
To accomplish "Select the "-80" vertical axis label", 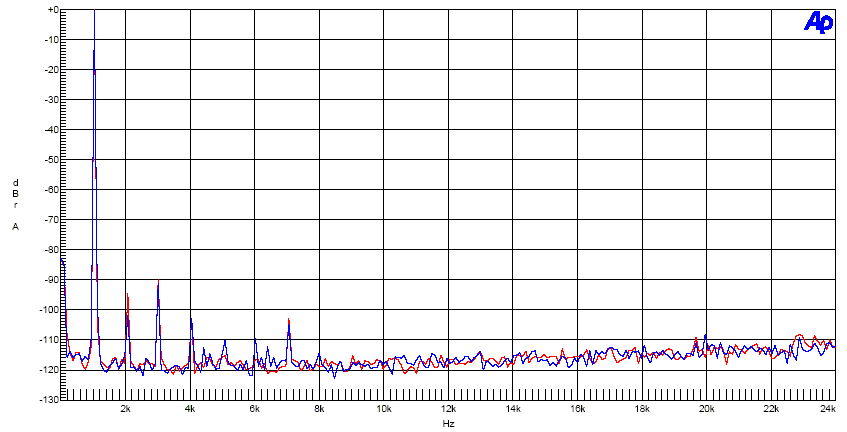I will 52,249.
